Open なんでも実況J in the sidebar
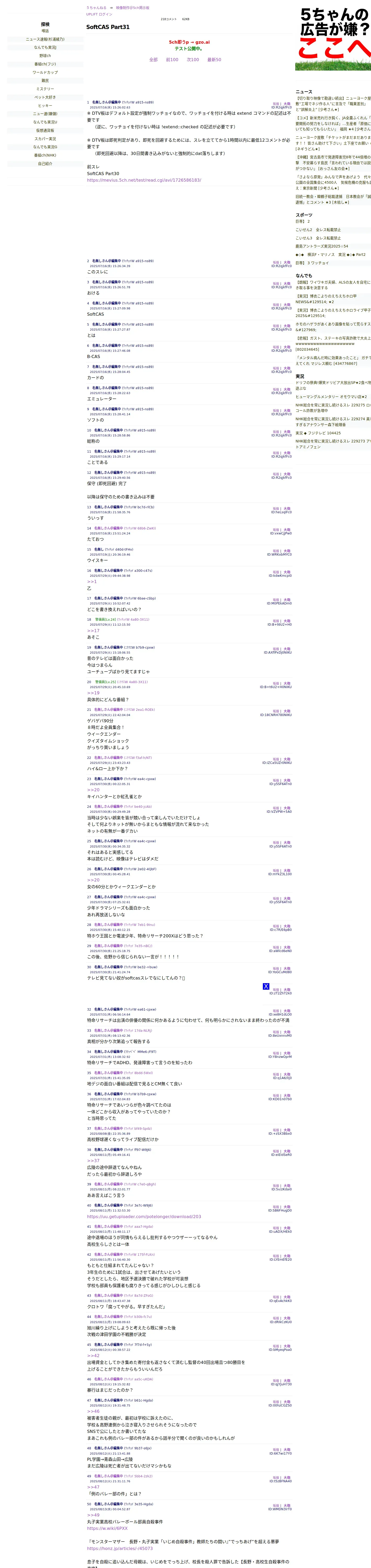This screenshot has height=1568, width=371. tap(45, 48)
